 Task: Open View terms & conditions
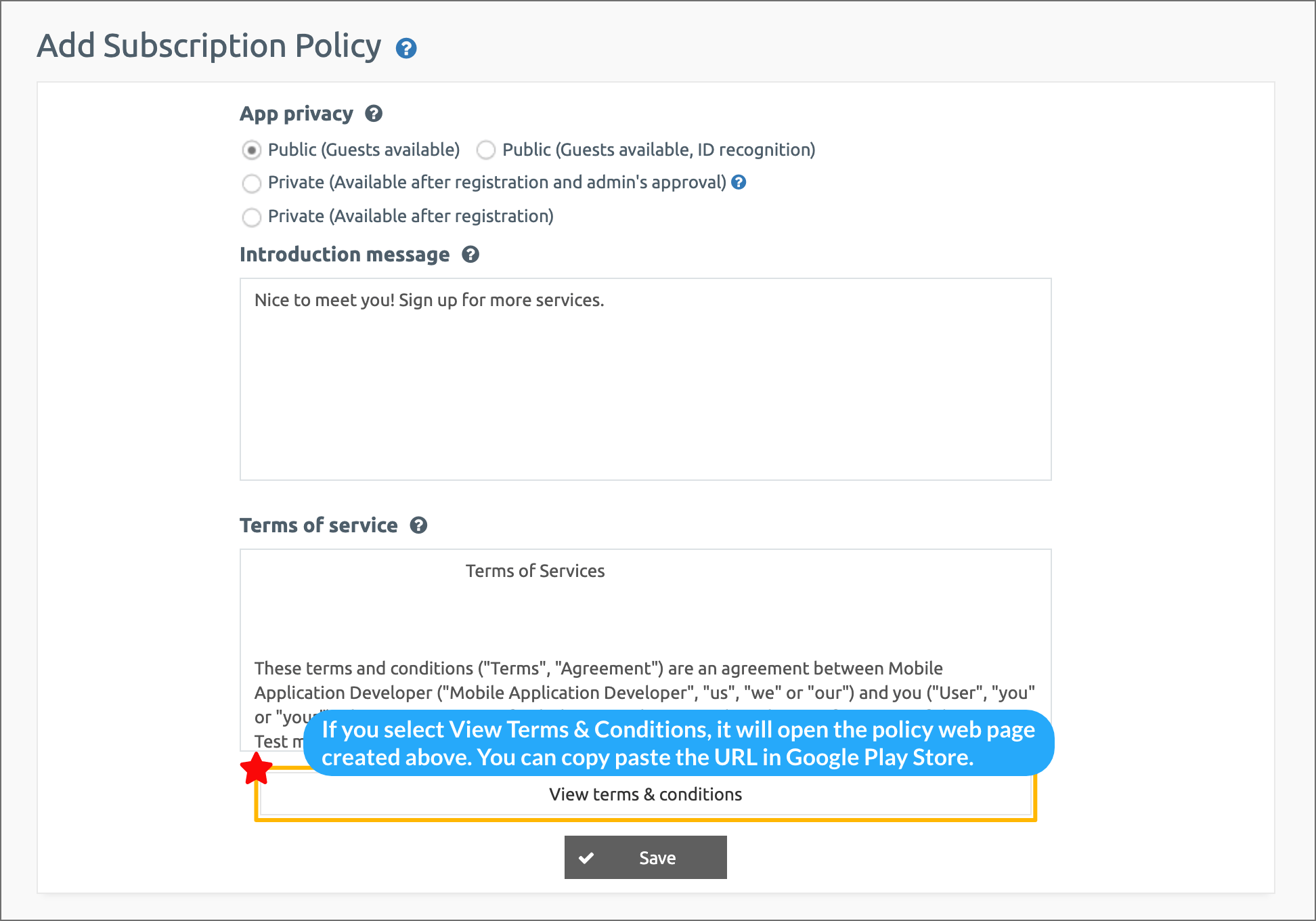coord(645,795)
